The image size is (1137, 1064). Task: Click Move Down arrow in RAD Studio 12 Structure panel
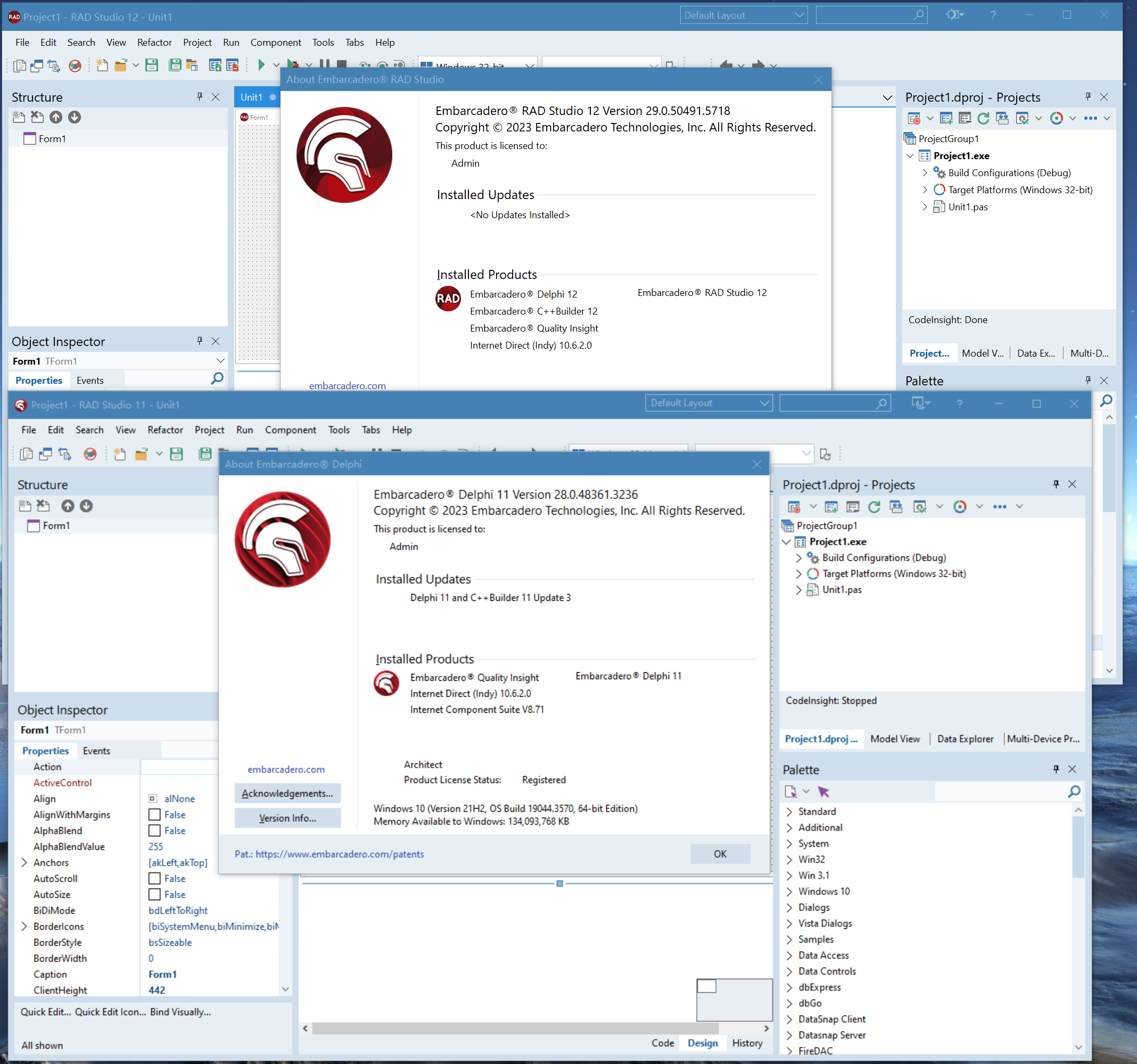click(x=75, y=117)
